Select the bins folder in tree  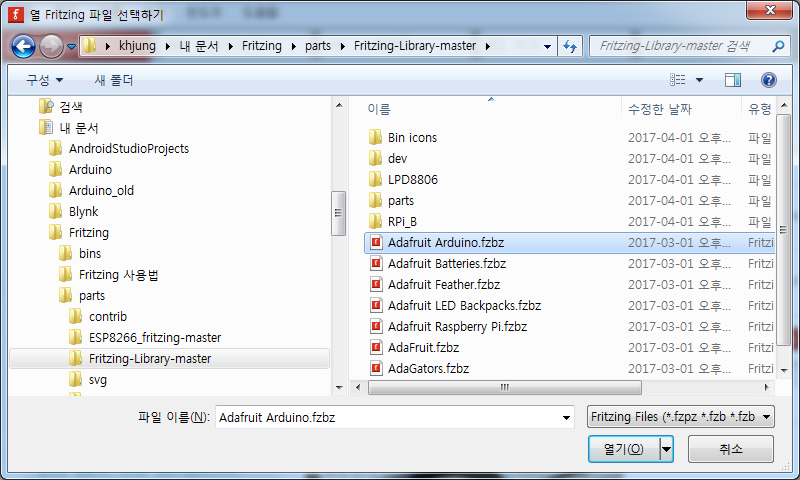(90, 253)
